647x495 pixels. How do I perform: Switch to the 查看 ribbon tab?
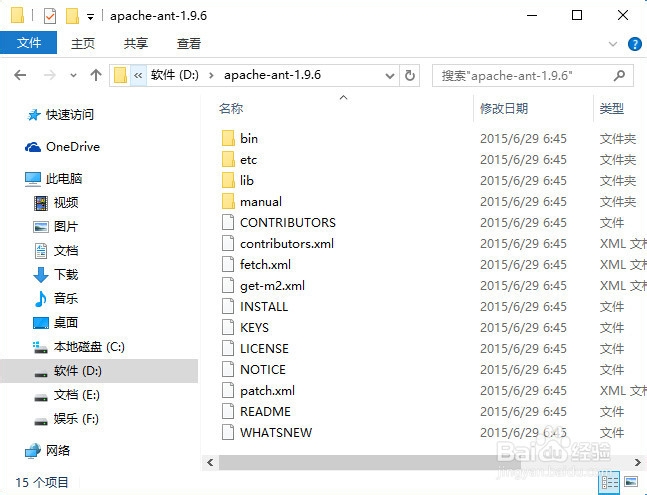click(x=189, y=43)
